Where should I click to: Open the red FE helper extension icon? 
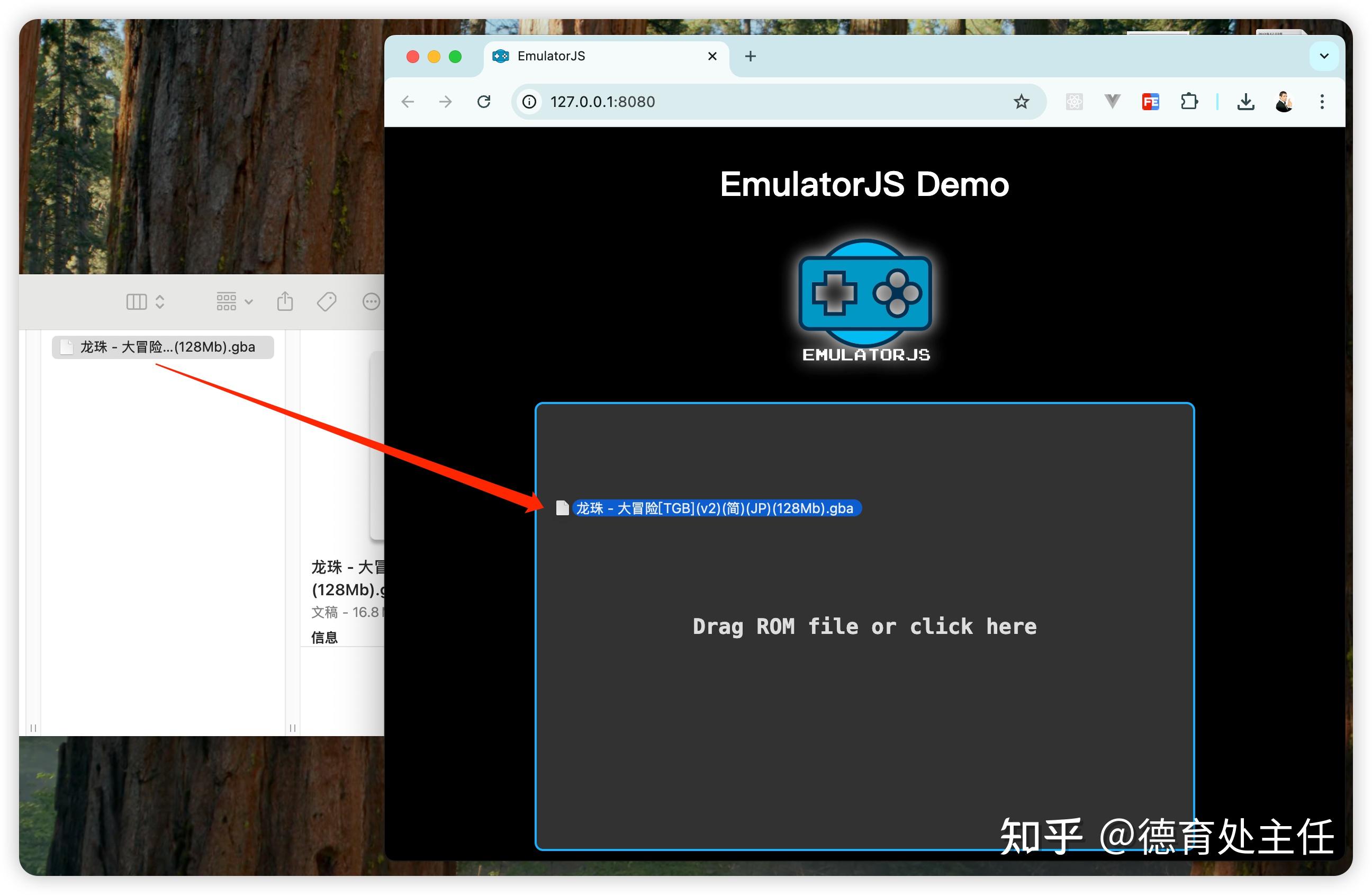click(1151, 102)
